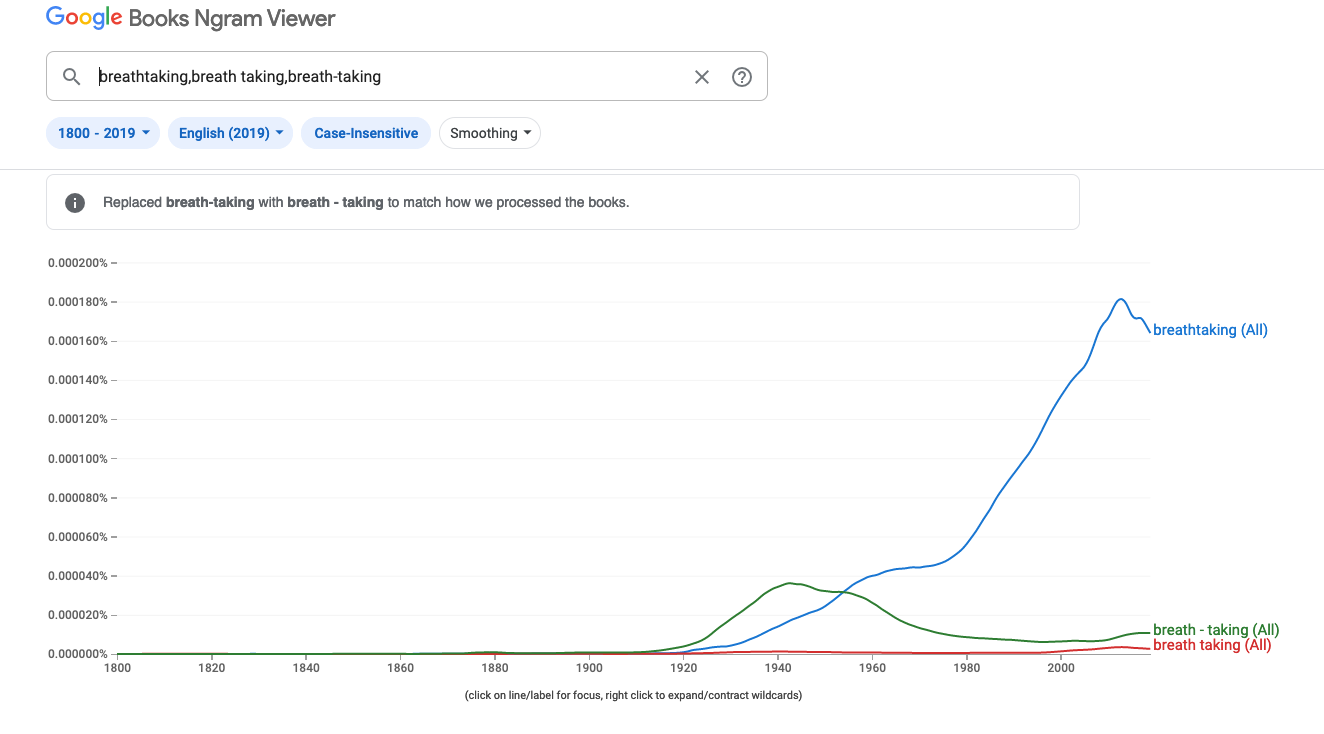Focus the breathtaking (All) line label
The image size is (1324, 734).
(x=1210, y=330)
